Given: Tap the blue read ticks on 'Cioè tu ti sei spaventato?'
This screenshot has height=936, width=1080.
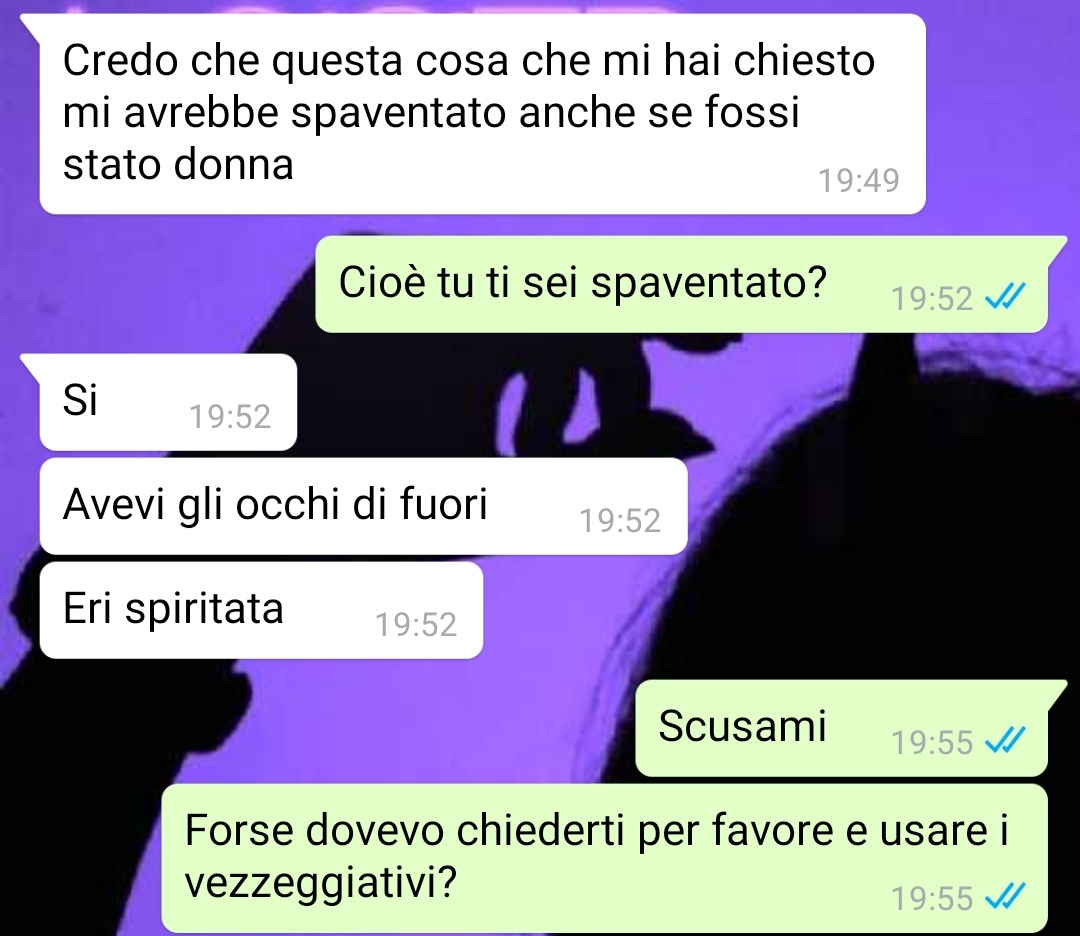Looking at the screenshot, I should coord(1005,298).
